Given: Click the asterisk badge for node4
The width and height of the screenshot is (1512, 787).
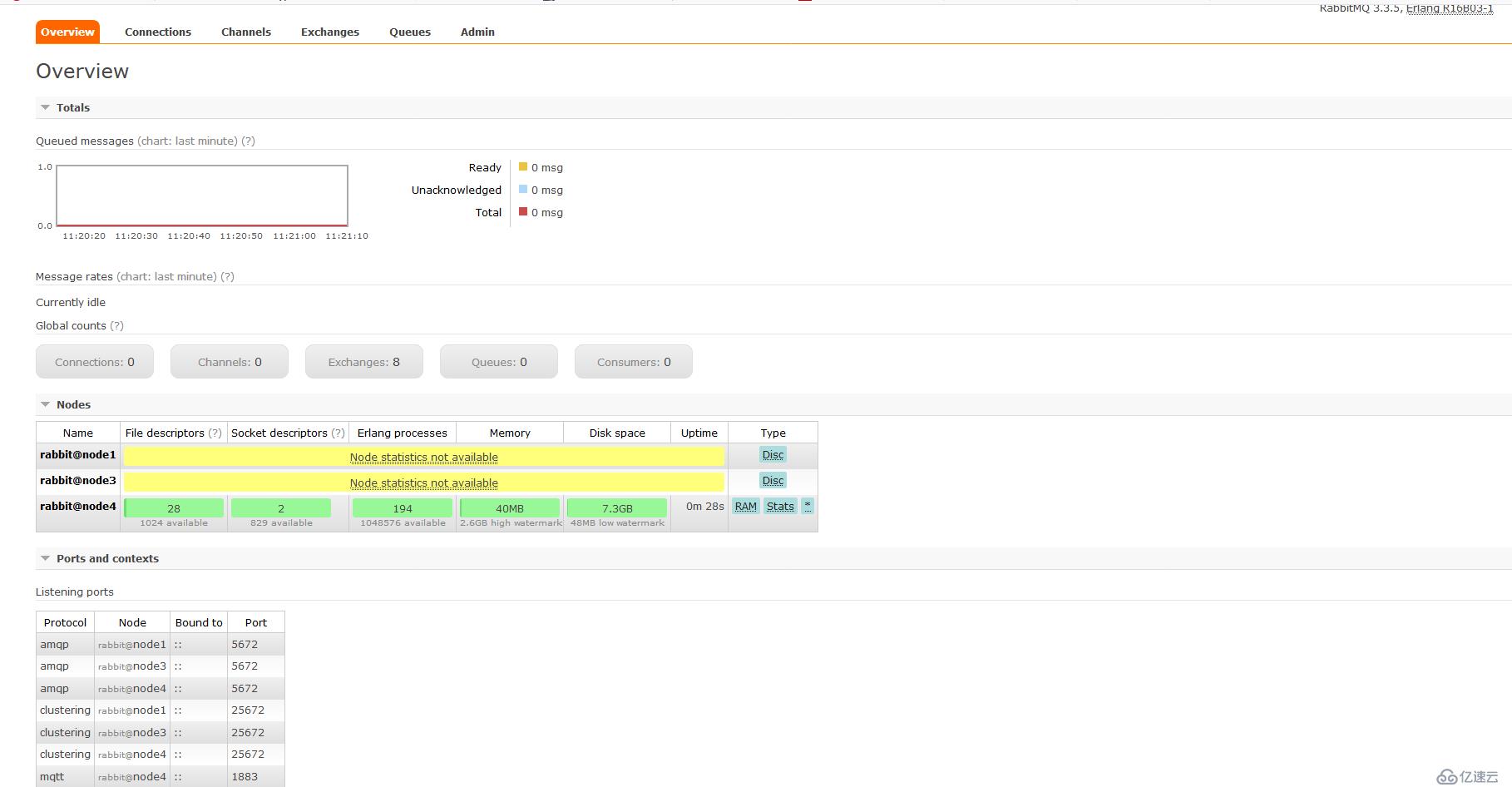Looking at the screenshot, I should 807,506.
